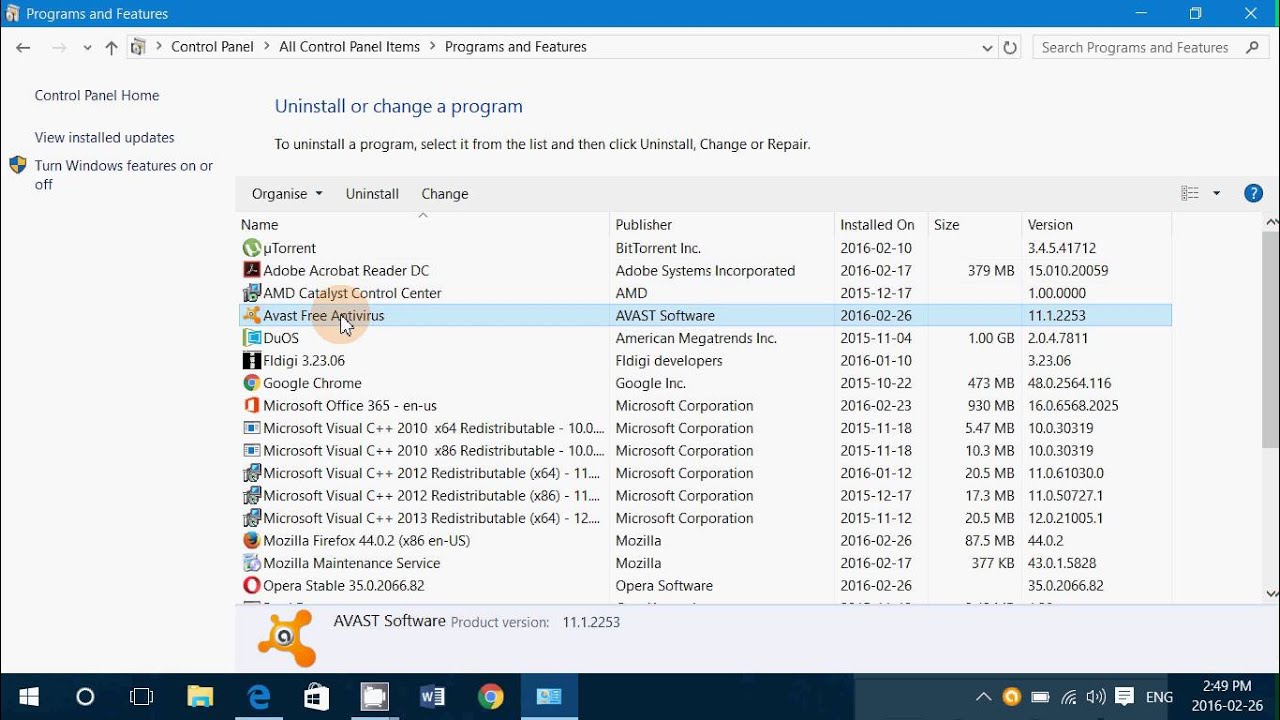Sort by the Name column header

tap(423, 225)
